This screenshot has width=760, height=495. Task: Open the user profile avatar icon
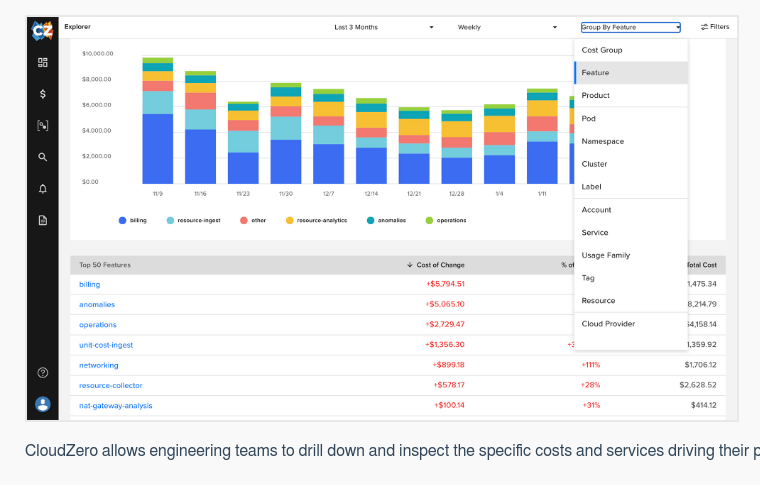tap(43, 404)
